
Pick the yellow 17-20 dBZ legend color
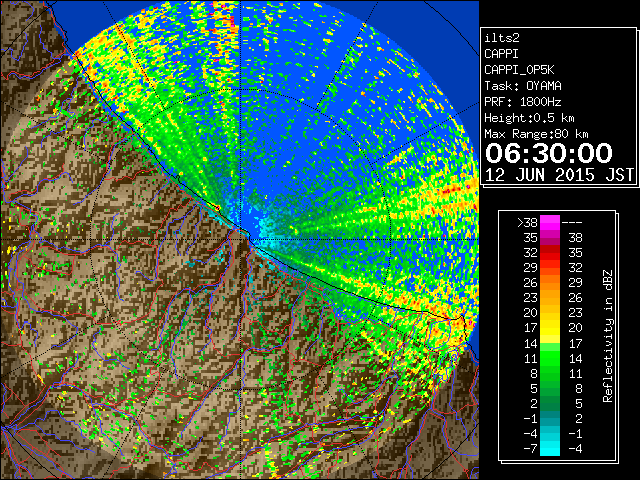pos(550,328)
